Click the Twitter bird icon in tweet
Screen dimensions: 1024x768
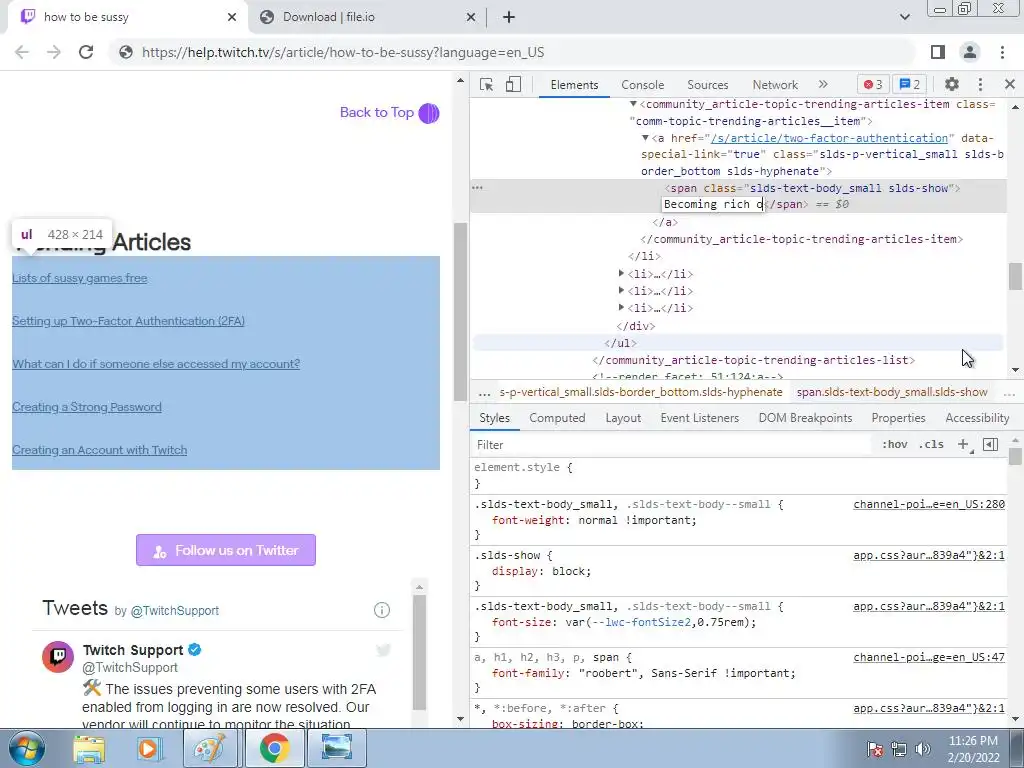383,650
